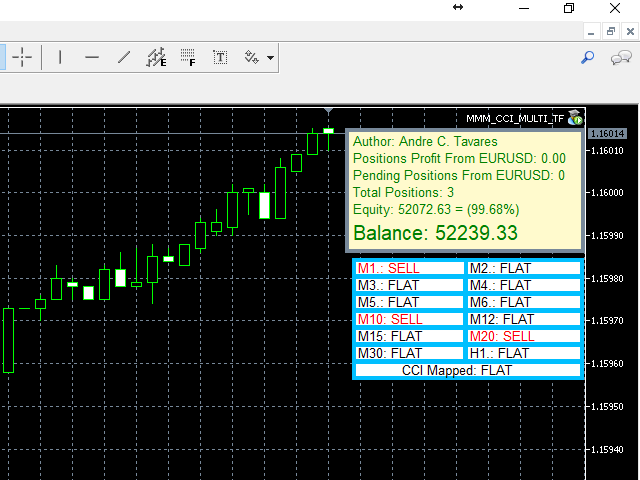This screenshot has height=480, width=640.
Task: Click the M1.: SELL signal cell
Action: [409, 268]
